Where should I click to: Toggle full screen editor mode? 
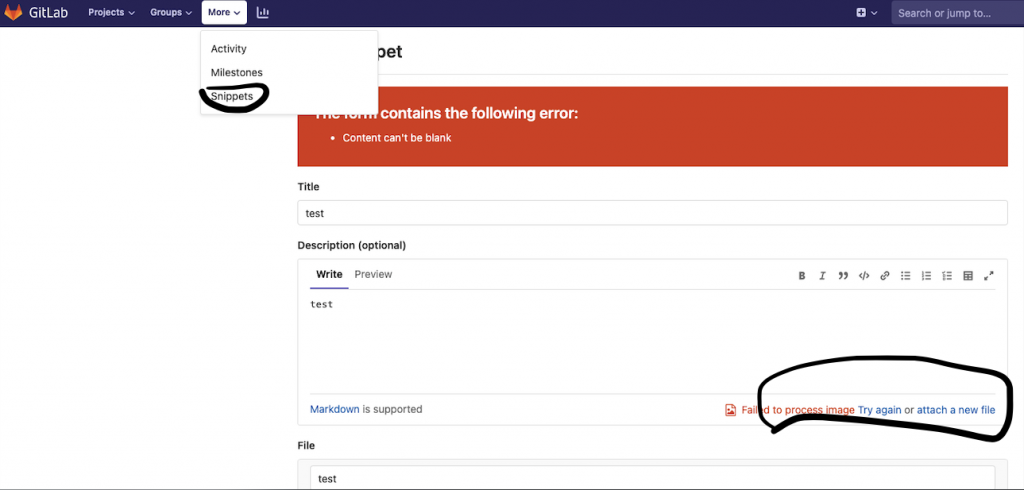(989, 276)
